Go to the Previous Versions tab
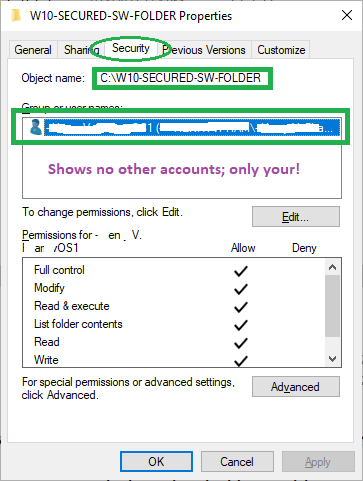This screenshot has width=363, height=481. click(x=204, y=50)
